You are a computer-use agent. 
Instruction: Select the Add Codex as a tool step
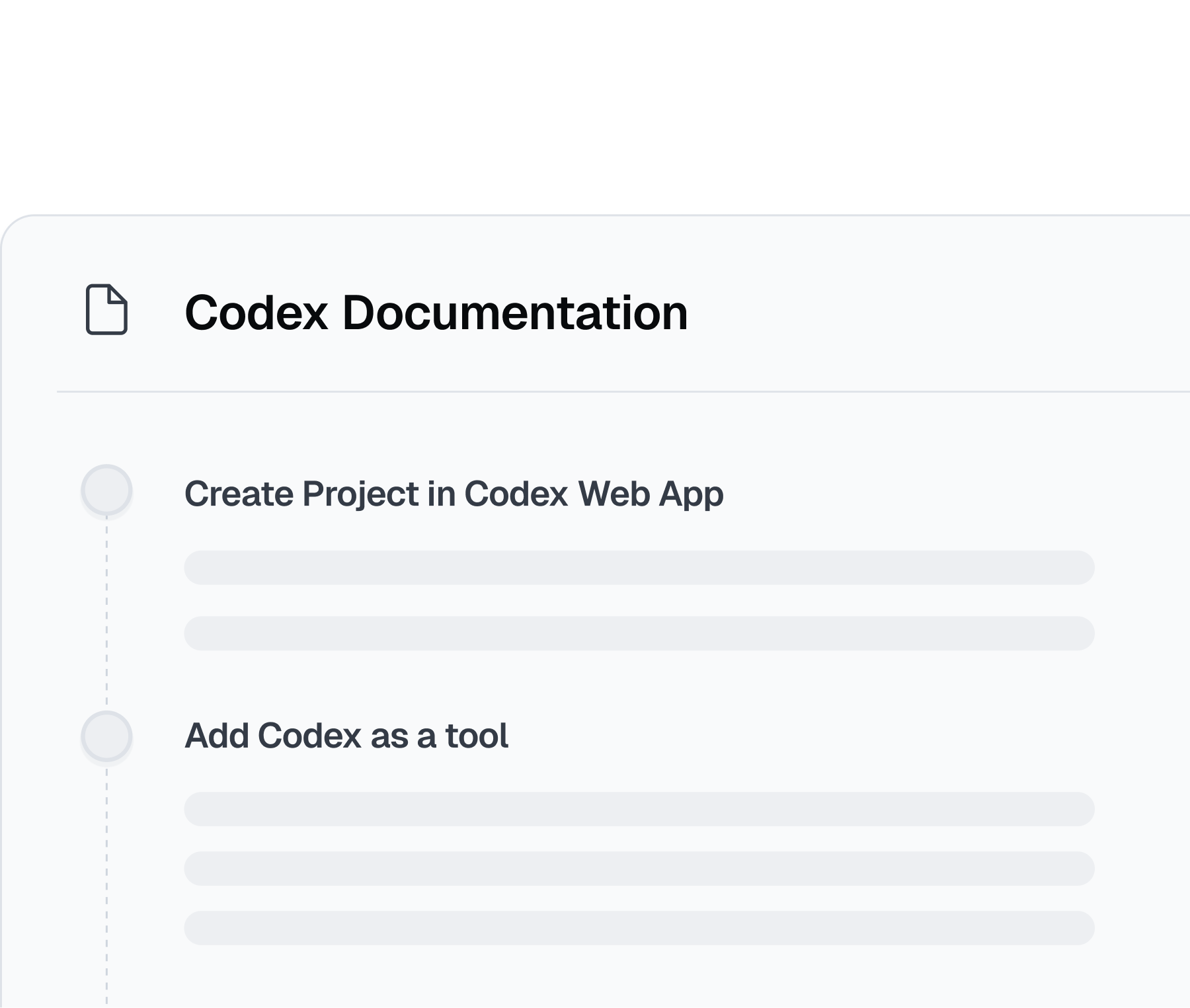point(346,736)
